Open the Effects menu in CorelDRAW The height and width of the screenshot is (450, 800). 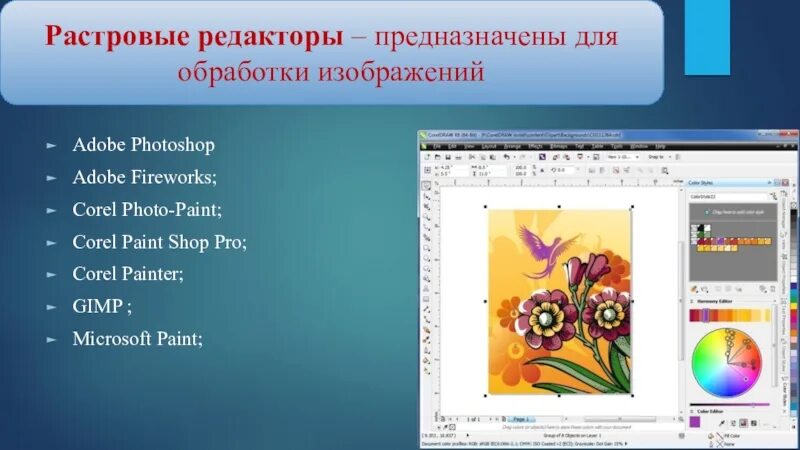point(535,146)
